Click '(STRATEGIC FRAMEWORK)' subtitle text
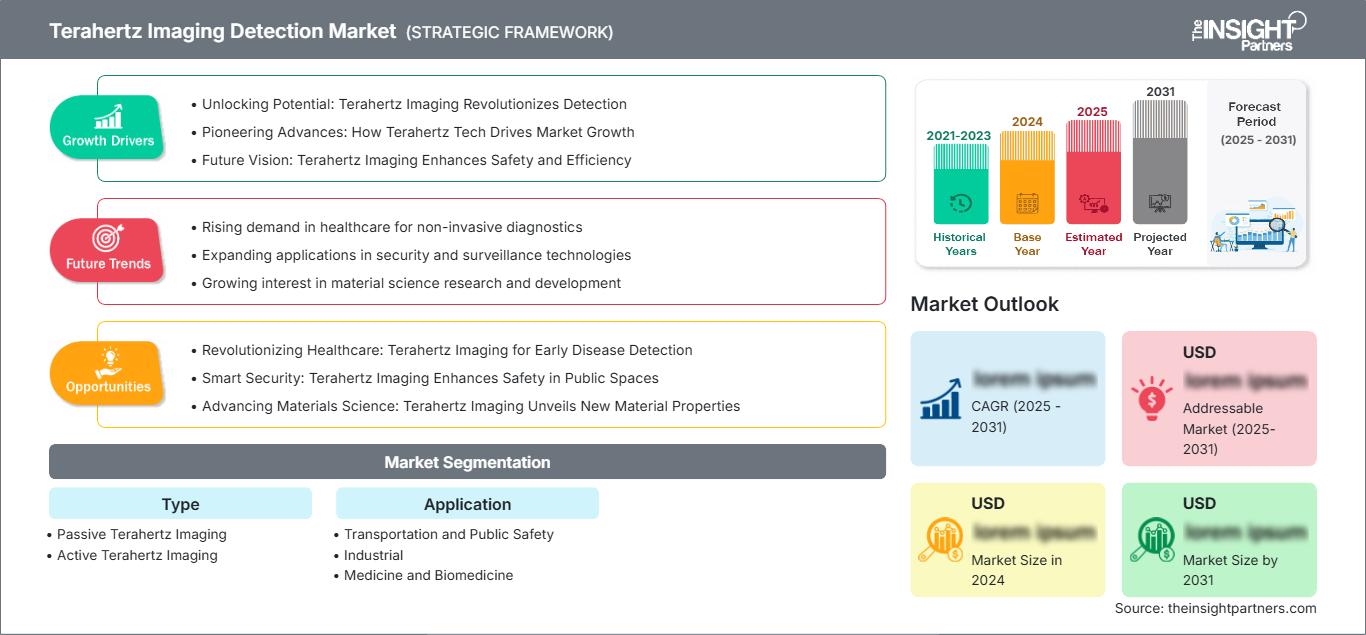 (x=509, y=32)
